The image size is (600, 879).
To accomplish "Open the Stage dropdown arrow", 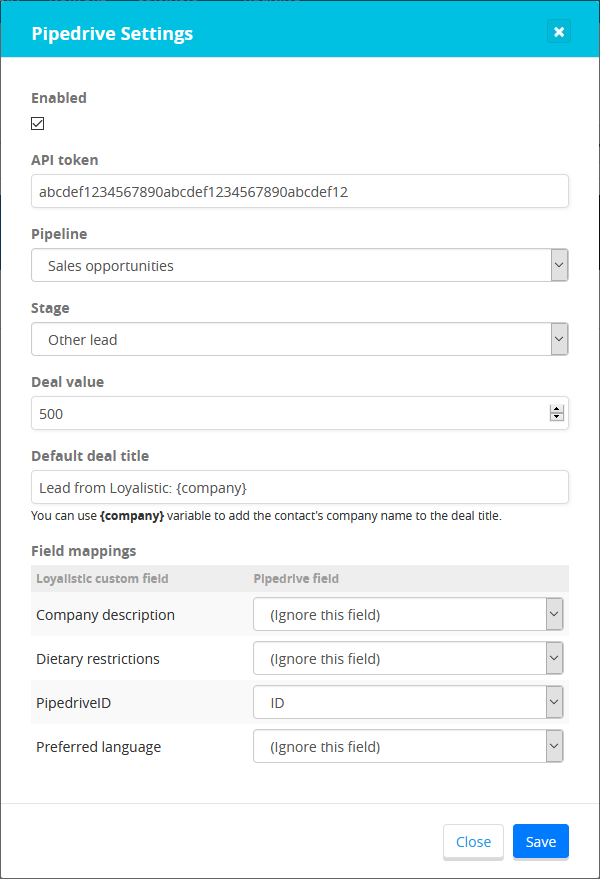I will pyautogui.click(x=557, y=339).
